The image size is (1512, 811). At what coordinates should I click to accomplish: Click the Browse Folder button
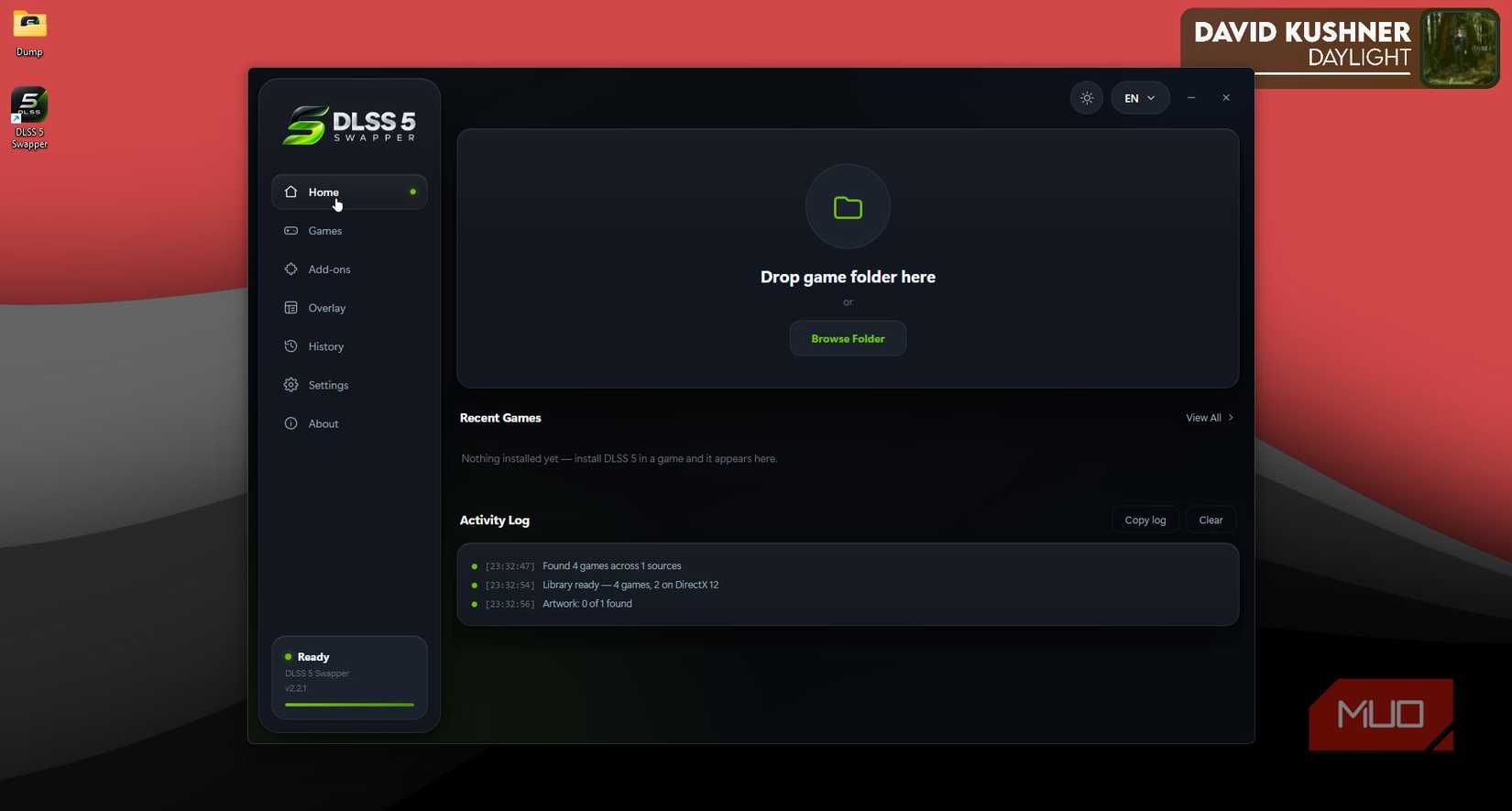point(848,338)
